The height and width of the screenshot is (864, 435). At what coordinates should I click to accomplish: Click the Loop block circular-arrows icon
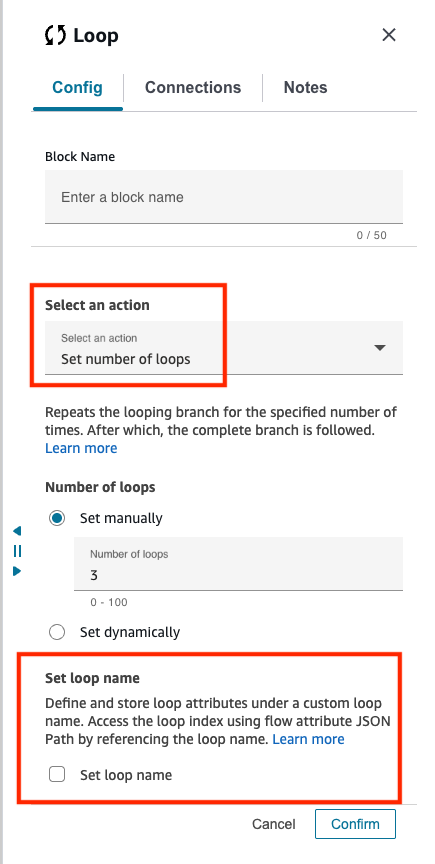click(55, 36)
